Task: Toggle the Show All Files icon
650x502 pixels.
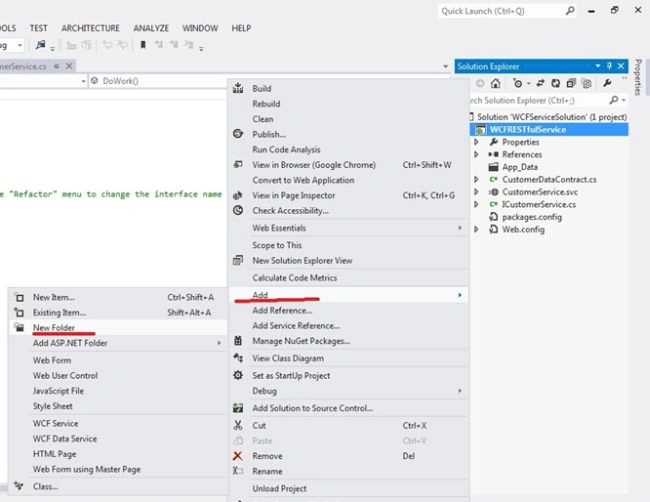Action: coord(587,83)
